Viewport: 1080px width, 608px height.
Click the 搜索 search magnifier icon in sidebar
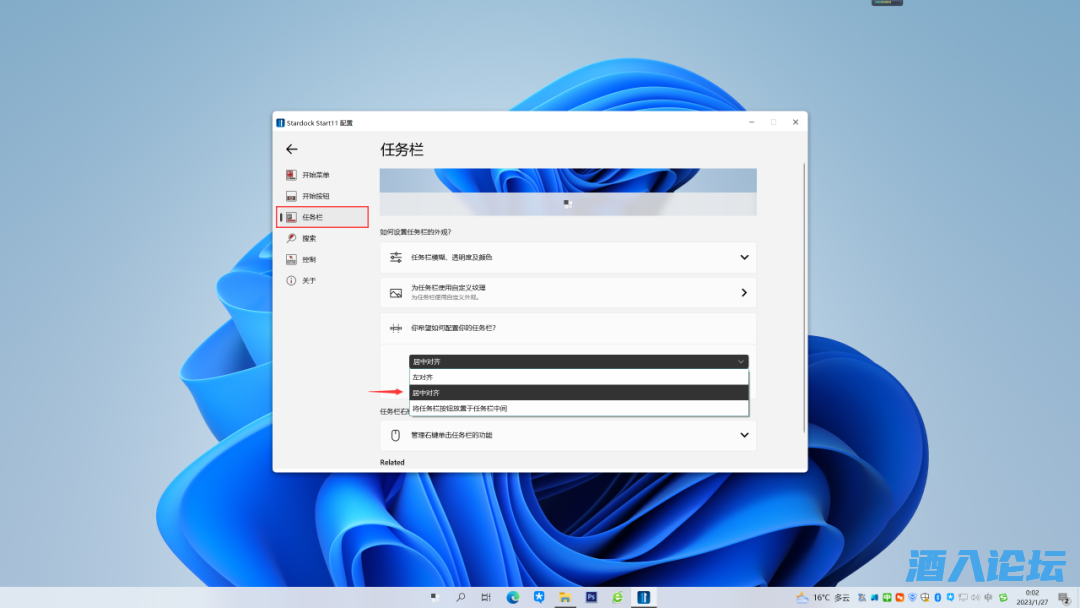(291, 238)
